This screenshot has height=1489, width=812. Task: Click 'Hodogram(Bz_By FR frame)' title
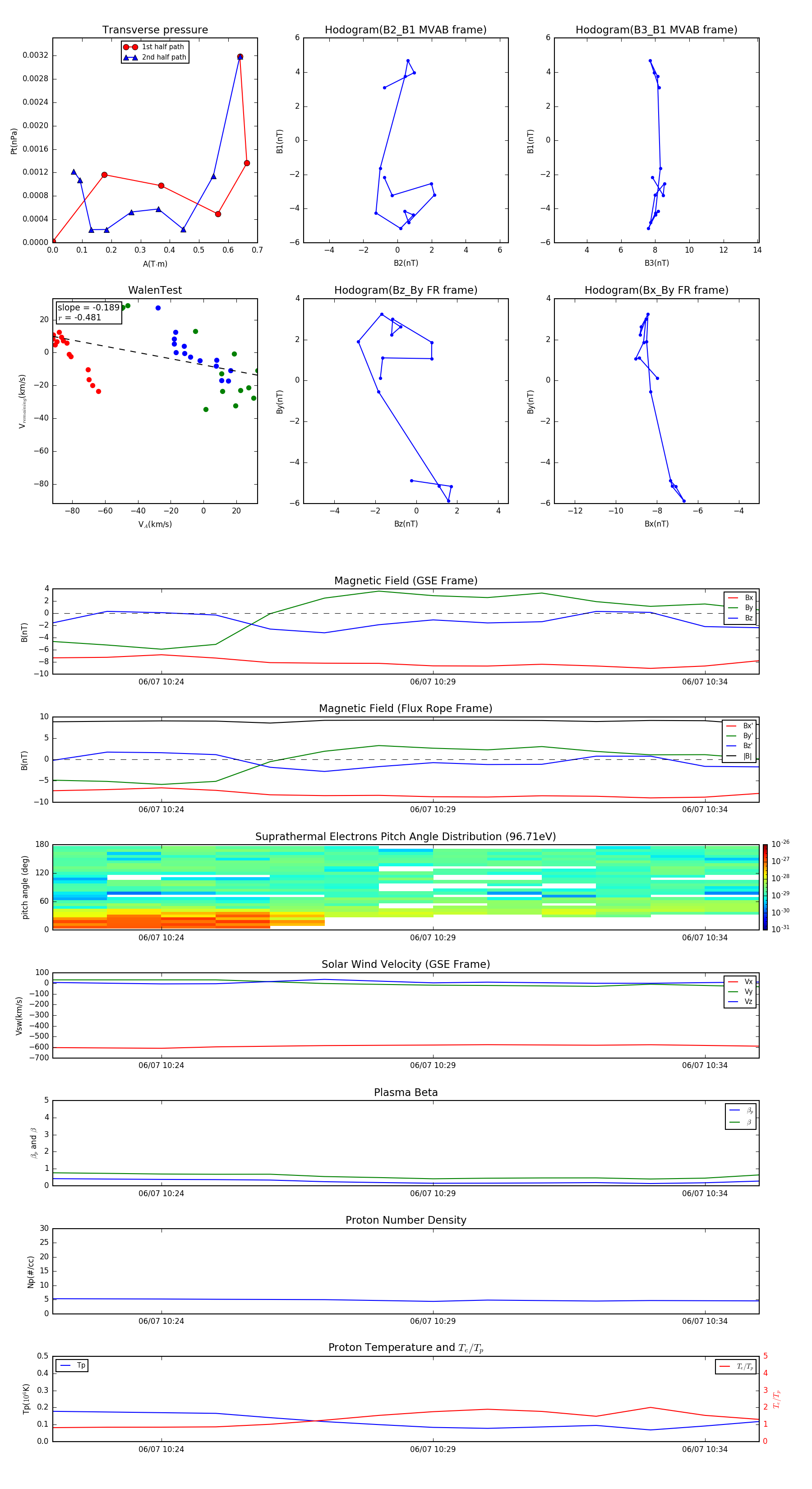[x=406, y=290]
